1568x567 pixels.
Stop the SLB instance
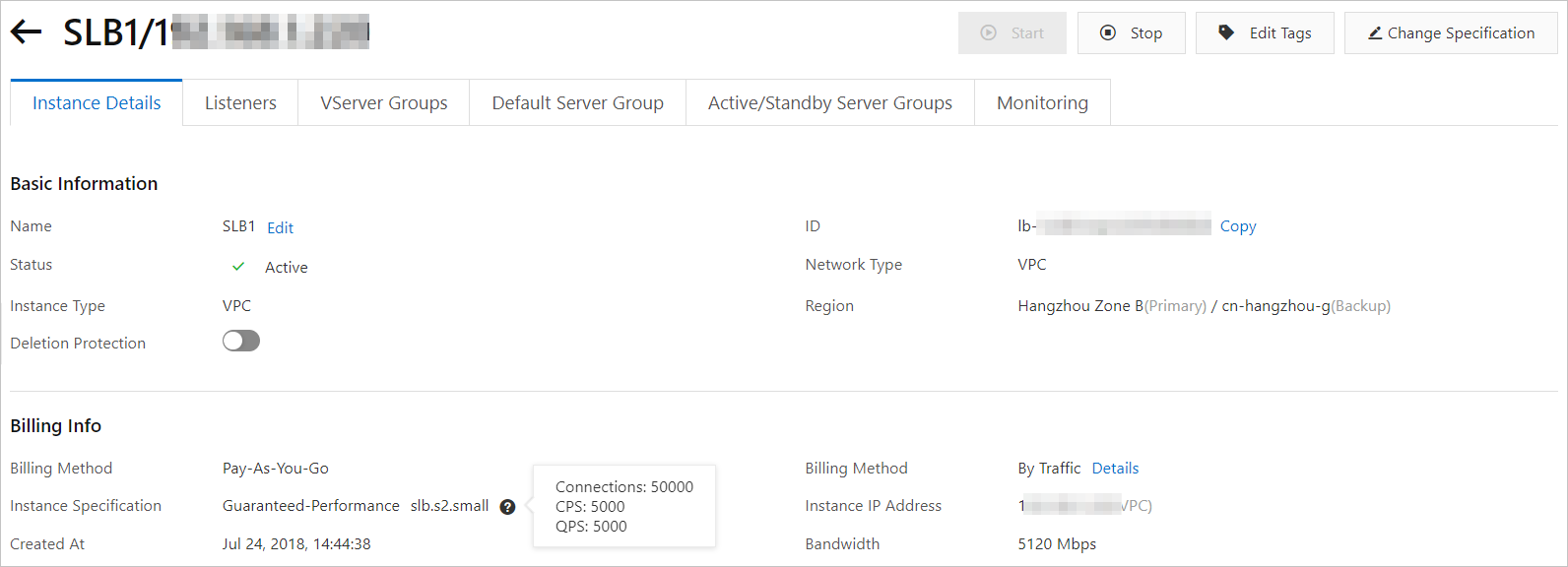(x=1132, y=32)
